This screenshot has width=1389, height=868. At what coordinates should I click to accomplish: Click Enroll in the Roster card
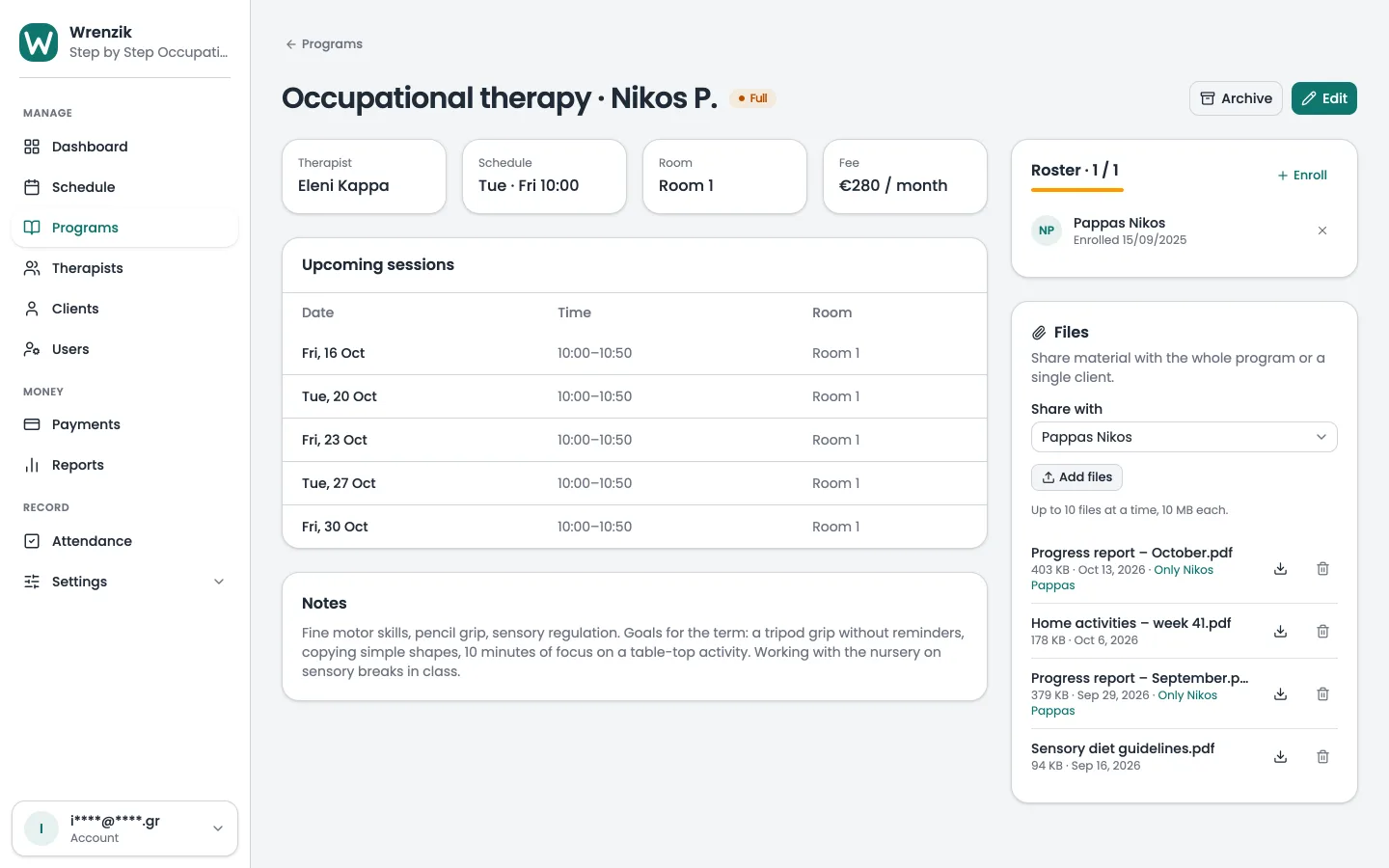click(x=1302, y=176)
